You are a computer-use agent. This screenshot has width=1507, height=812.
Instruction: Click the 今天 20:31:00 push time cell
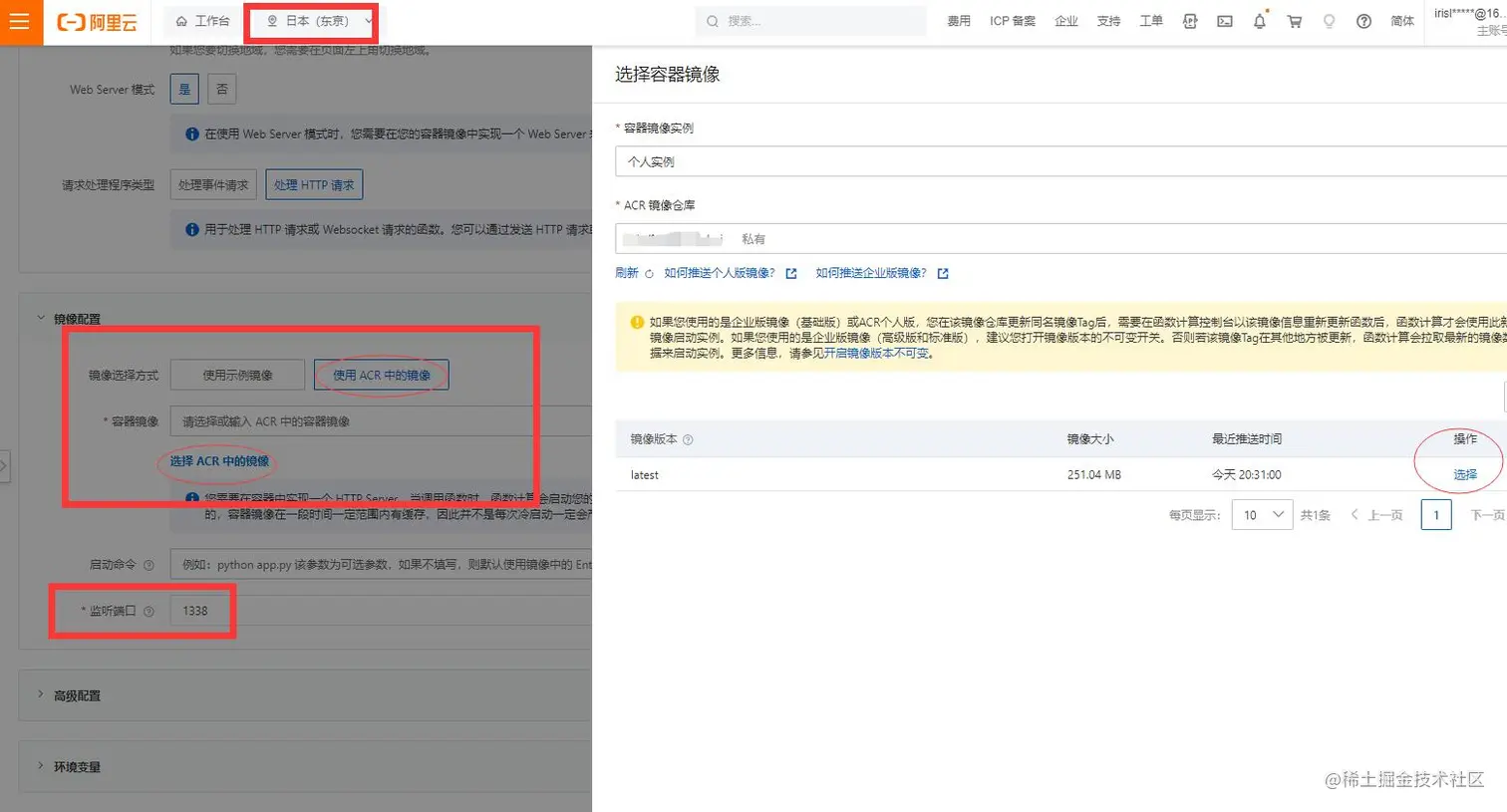[x=1247, y=474]
